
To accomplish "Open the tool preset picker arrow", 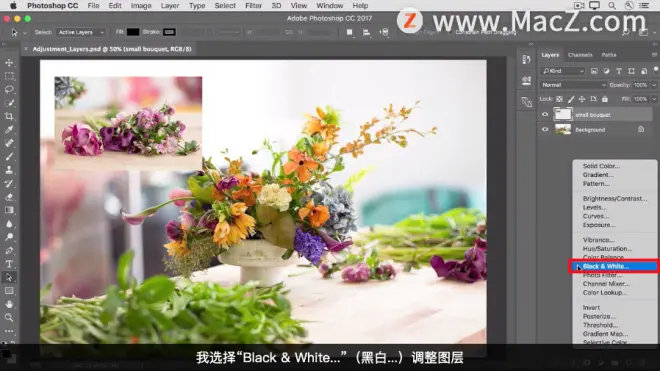I will [24, 32].
